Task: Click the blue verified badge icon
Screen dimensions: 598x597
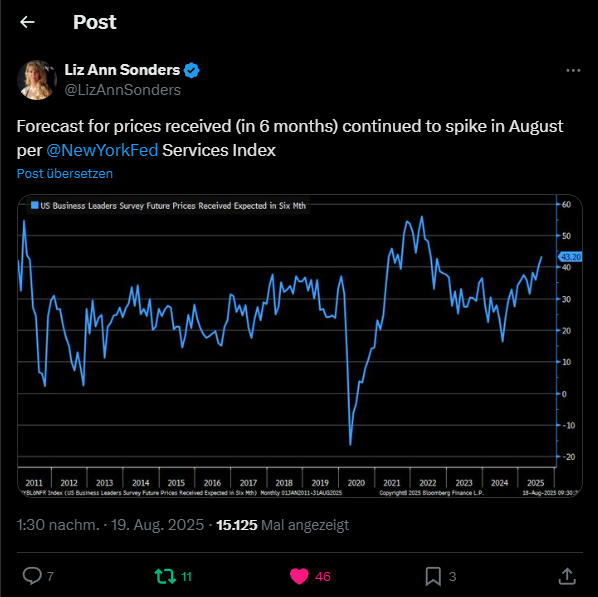Action: [191, 71]
